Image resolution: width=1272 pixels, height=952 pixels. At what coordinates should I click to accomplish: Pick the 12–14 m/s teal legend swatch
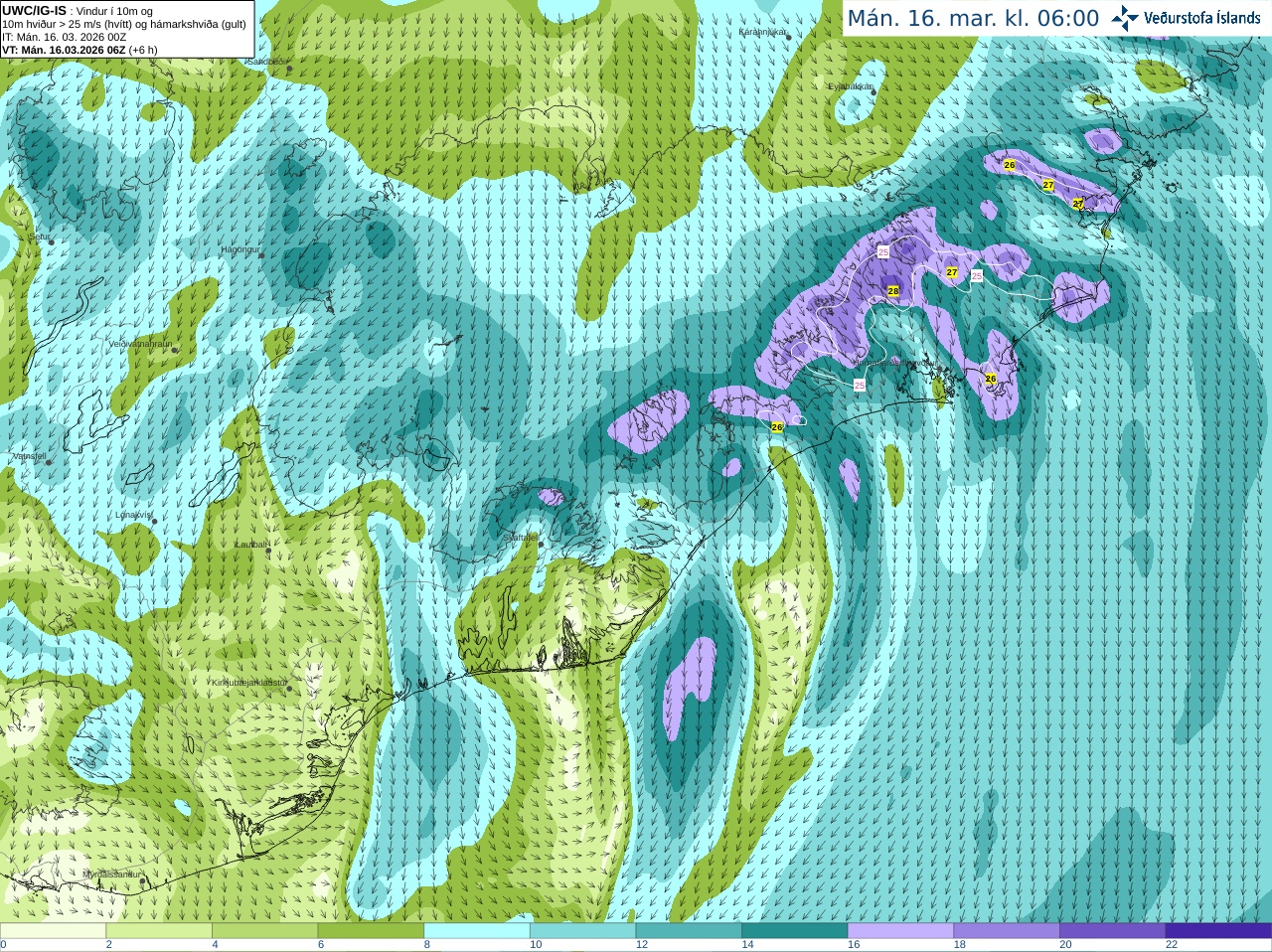point(689,931)
